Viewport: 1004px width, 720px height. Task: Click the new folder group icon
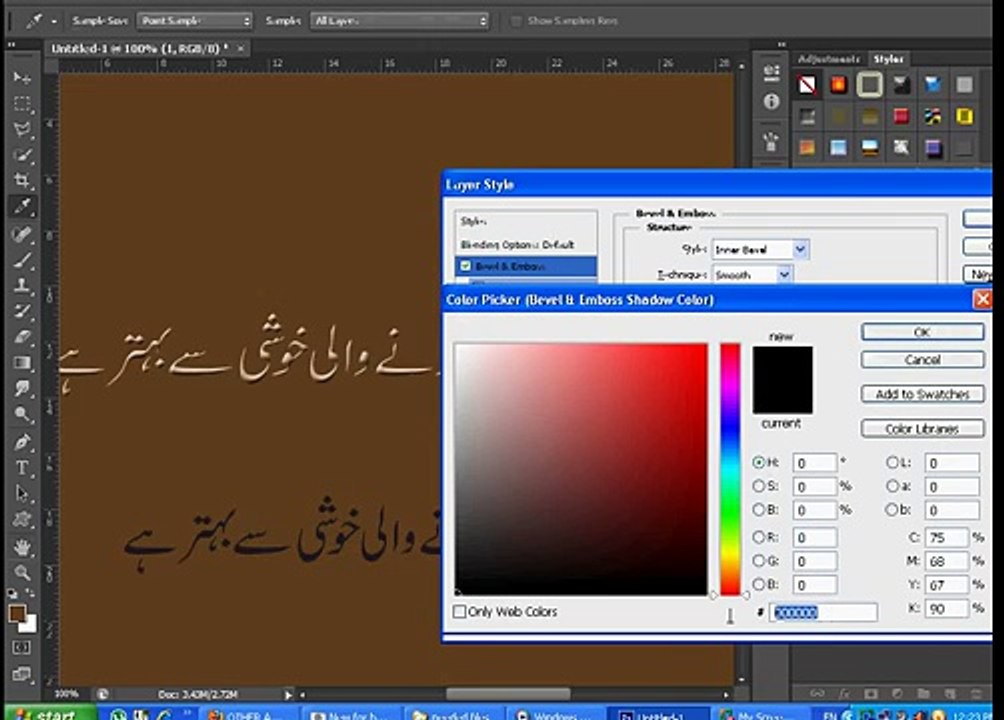click(x=923, y=693)
